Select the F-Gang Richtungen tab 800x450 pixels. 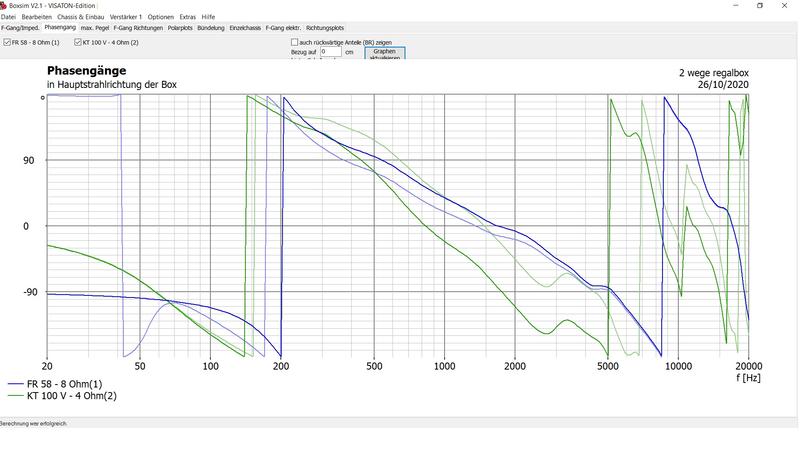(138, 28)
